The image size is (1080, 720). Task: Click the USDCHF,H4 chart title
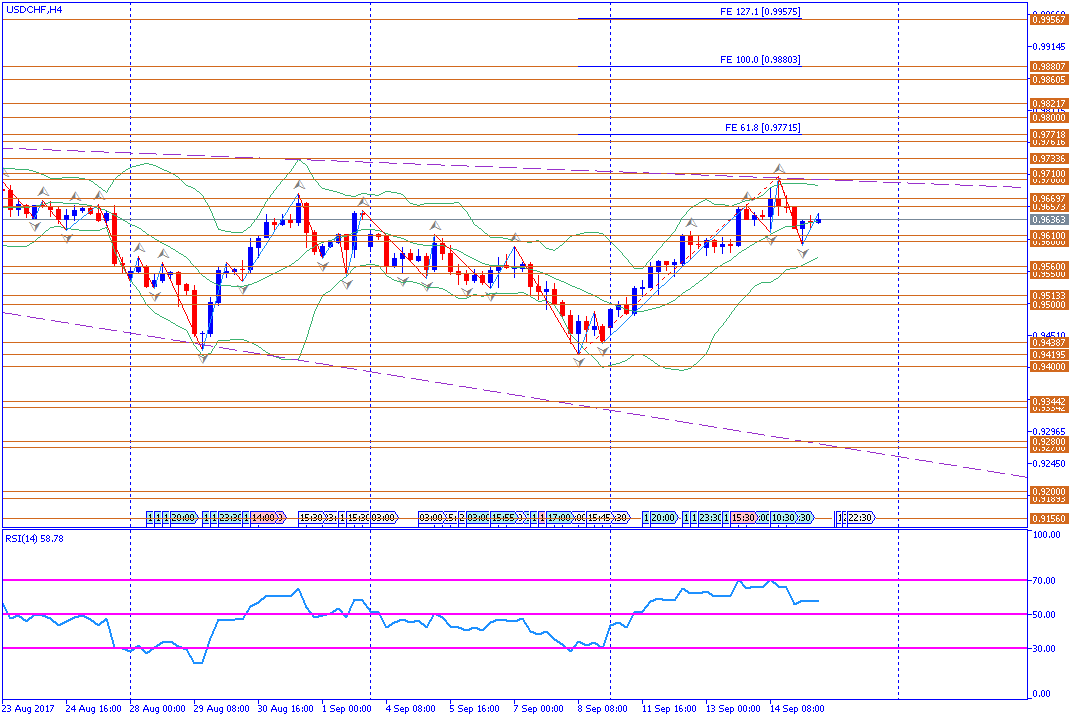34,10
